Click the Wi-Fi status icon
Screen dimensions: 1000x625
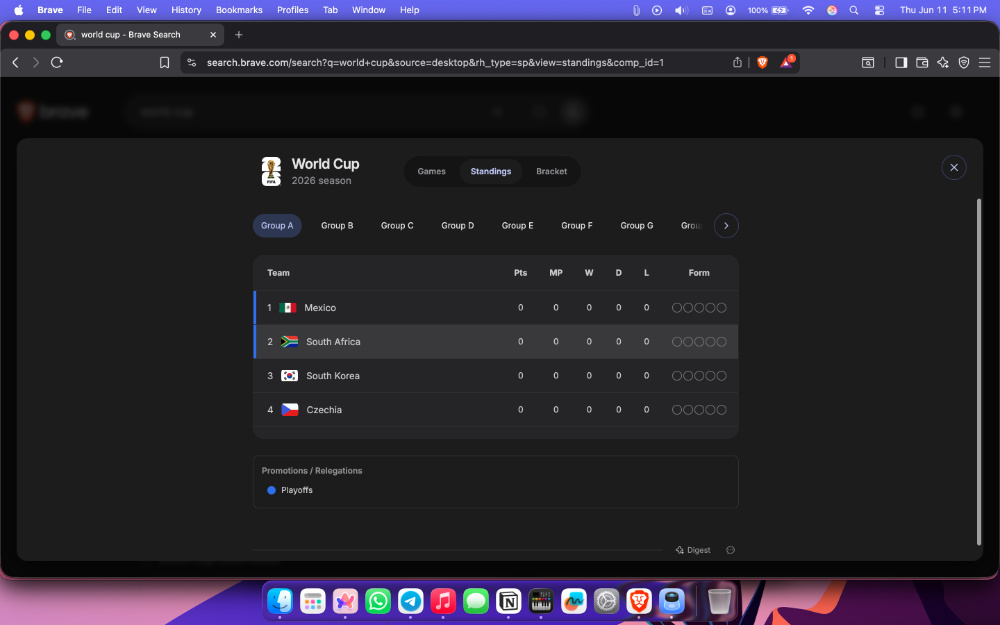(808, 10)
